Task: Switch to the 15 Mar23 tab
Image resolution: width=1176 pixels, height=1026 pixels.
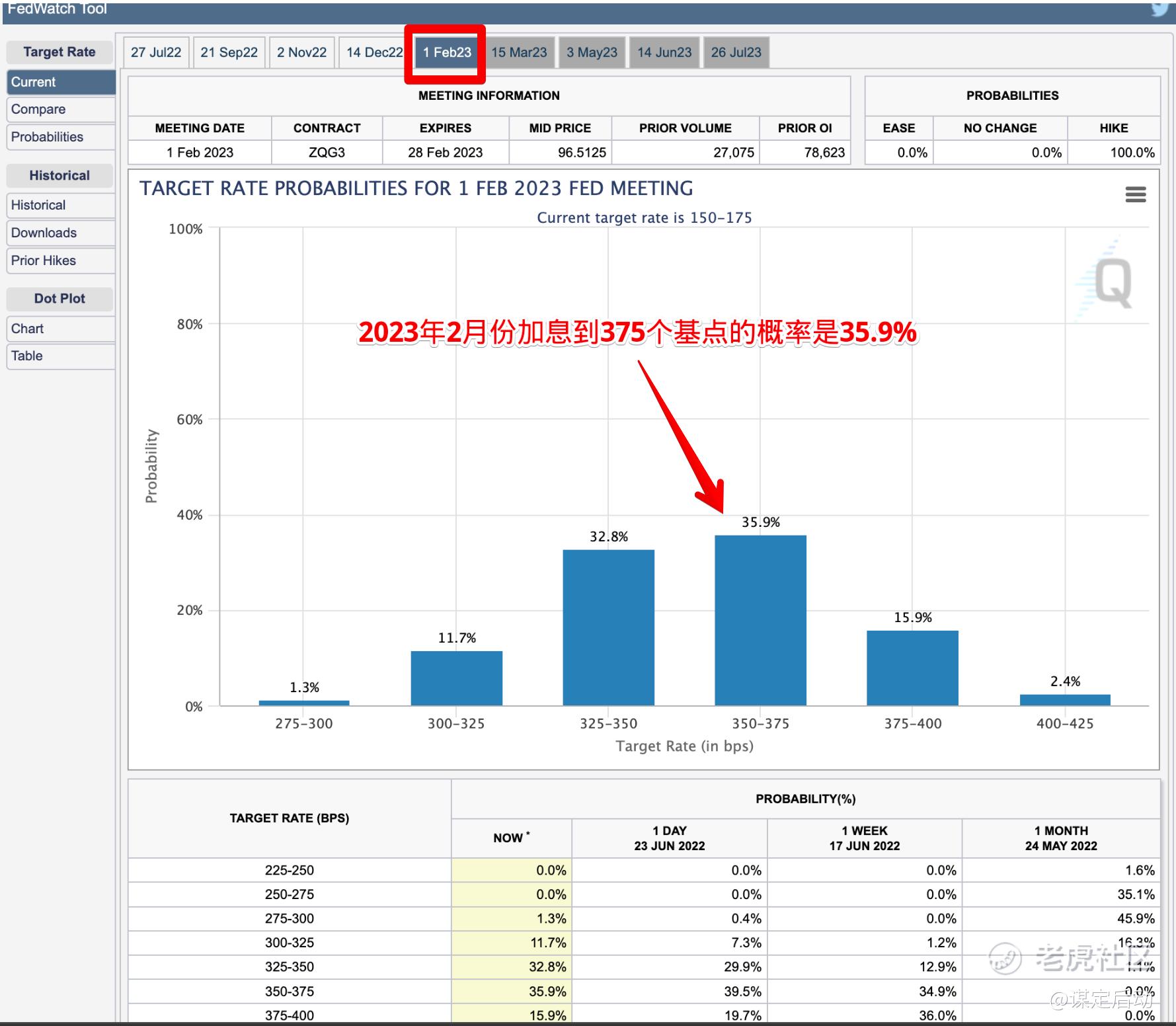Action: pos(519,52)
